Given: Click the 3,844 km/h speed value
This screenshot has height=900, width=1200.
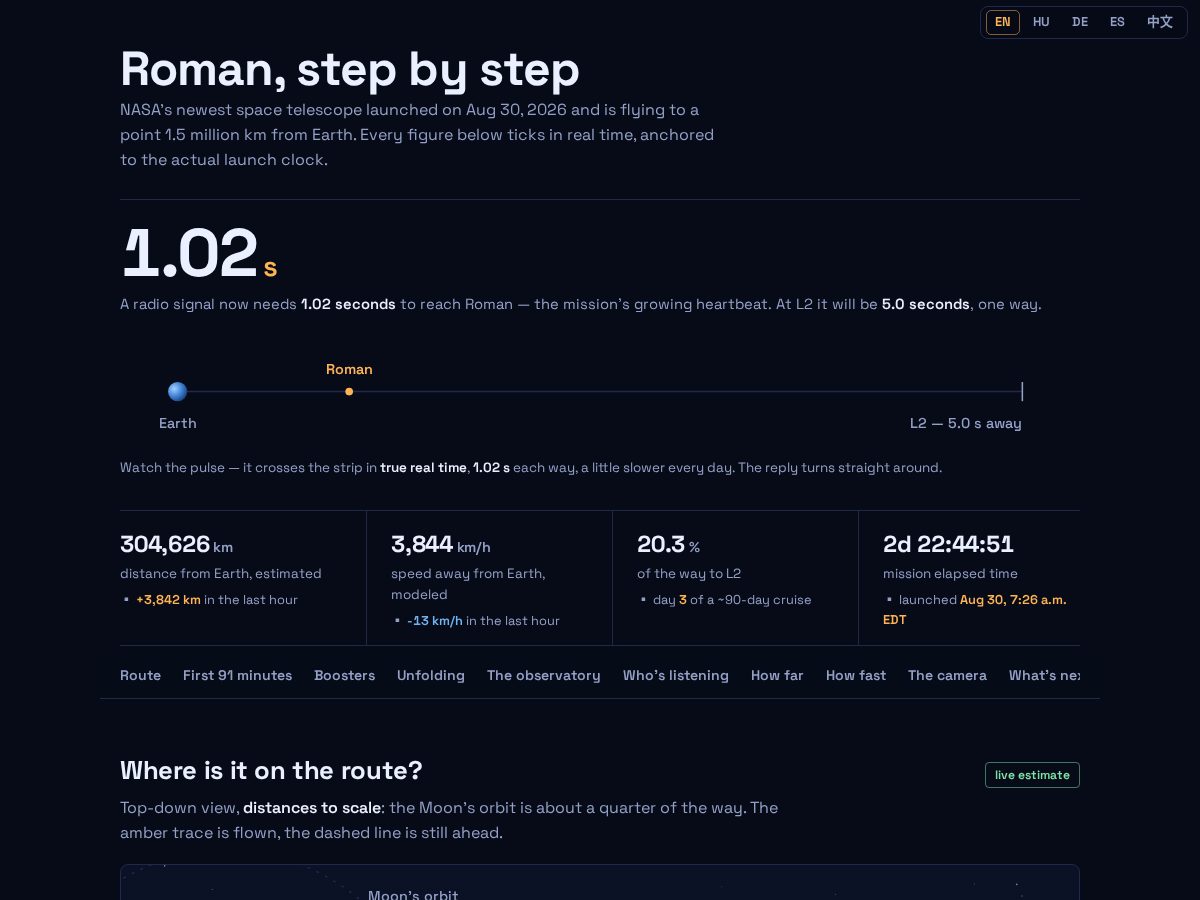Looking at the screenshot, I should click(440, 545).
